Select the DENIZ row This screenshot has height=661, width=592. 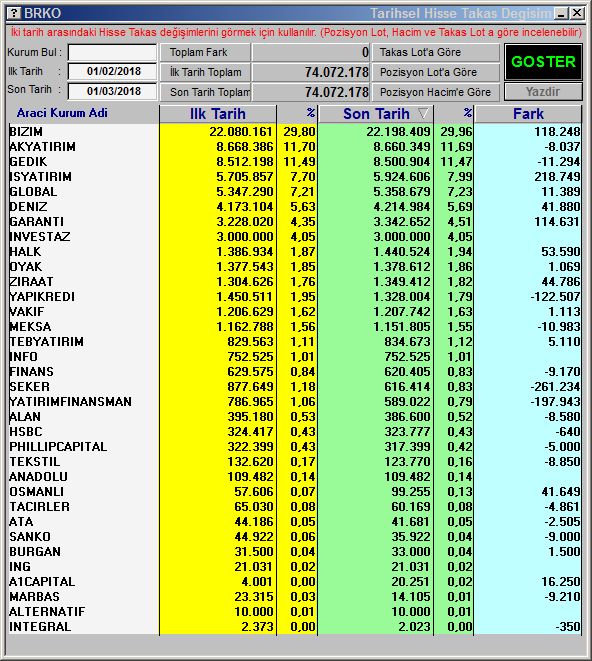(x=295, y=207)
